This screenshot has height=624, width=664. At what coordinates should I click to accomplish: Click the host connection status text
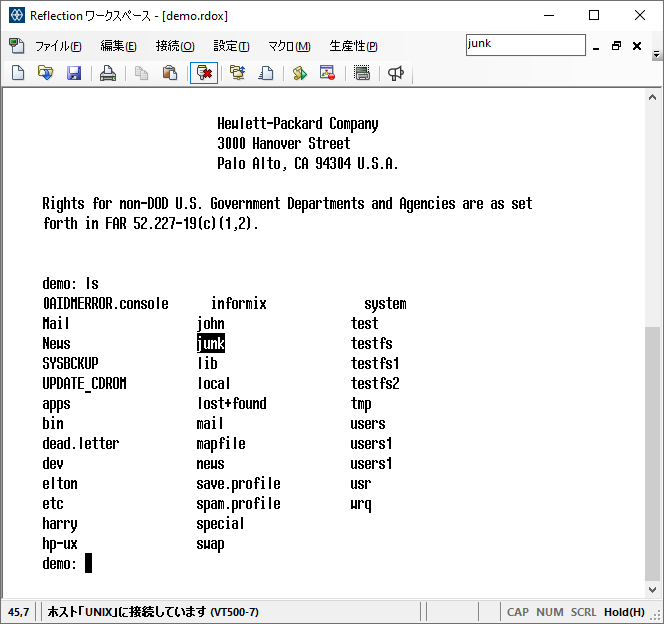tap(153, 612)
